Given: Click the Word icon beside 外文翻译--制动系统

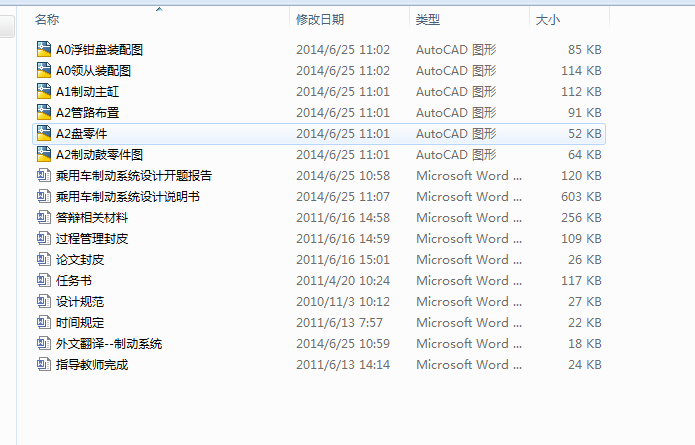Looking at the screenshot, I should coord(43,343).
